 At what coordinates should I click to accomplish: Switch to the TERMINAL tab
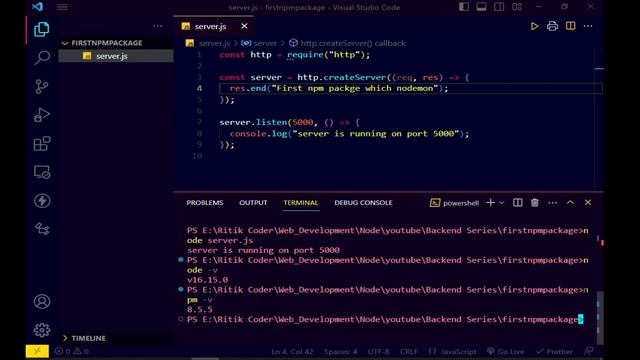[x=301, y=203]
